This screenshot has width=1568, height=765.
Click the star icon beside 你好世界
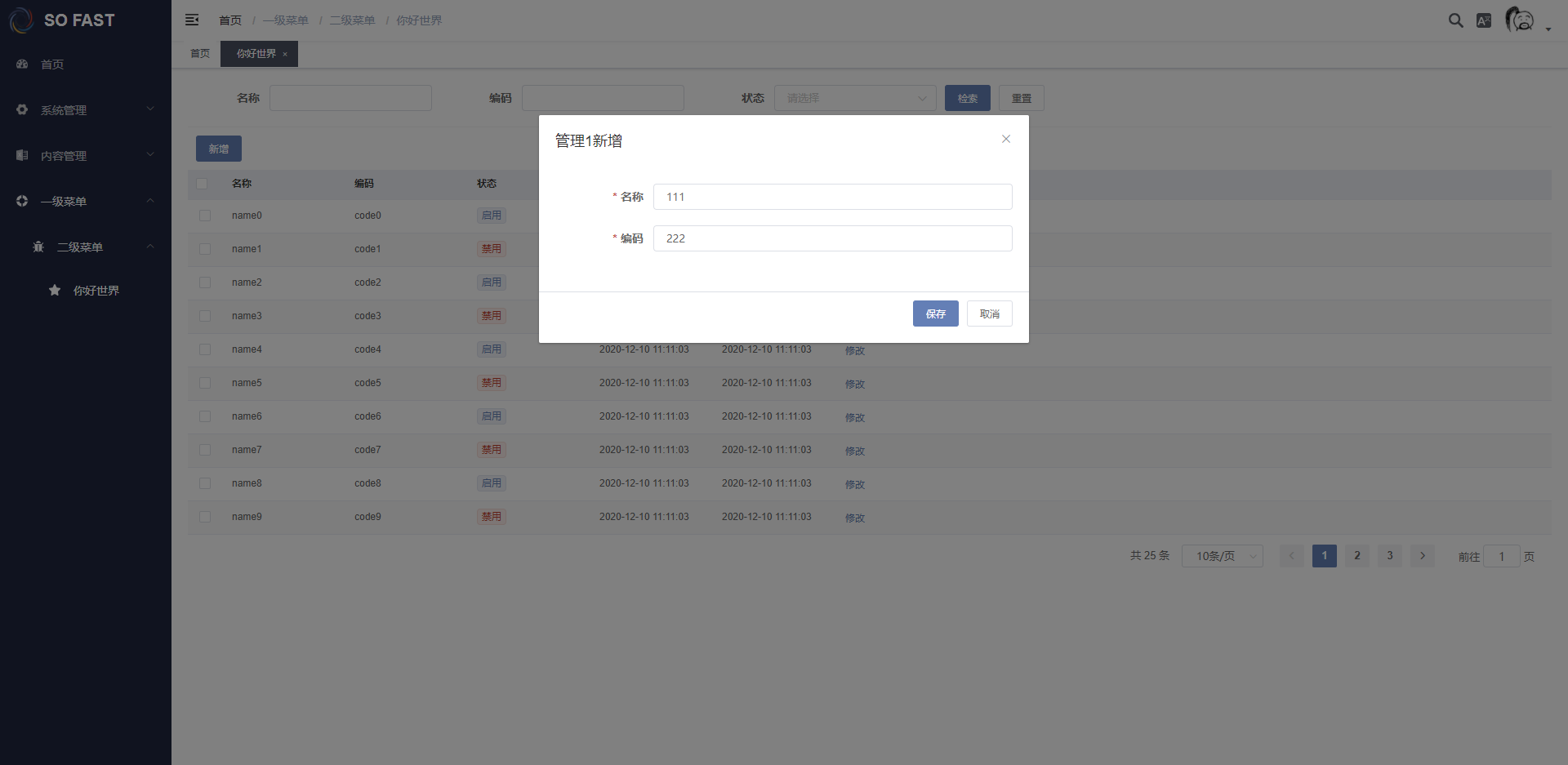click(55, 290)
